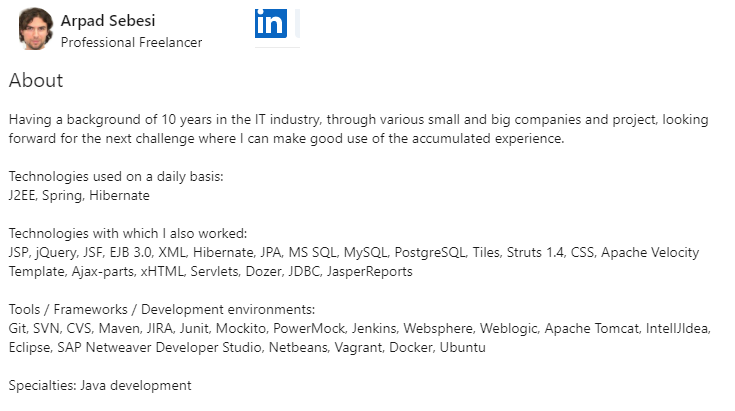
Task: Select the Professional Freelancer subtitle
Action: point(131,43)
